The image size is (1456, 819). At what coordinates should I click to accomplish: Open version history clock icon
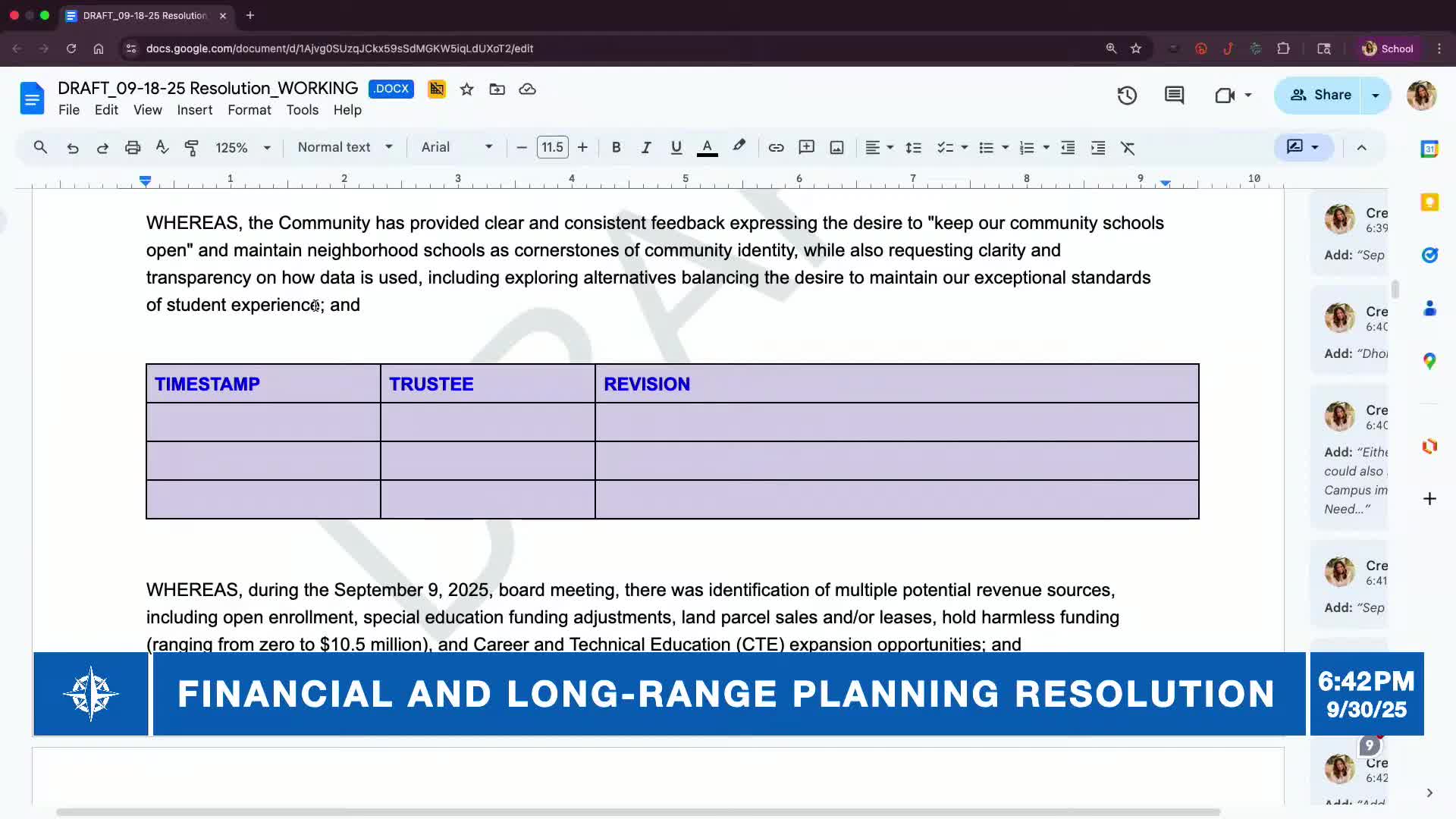1126,95
